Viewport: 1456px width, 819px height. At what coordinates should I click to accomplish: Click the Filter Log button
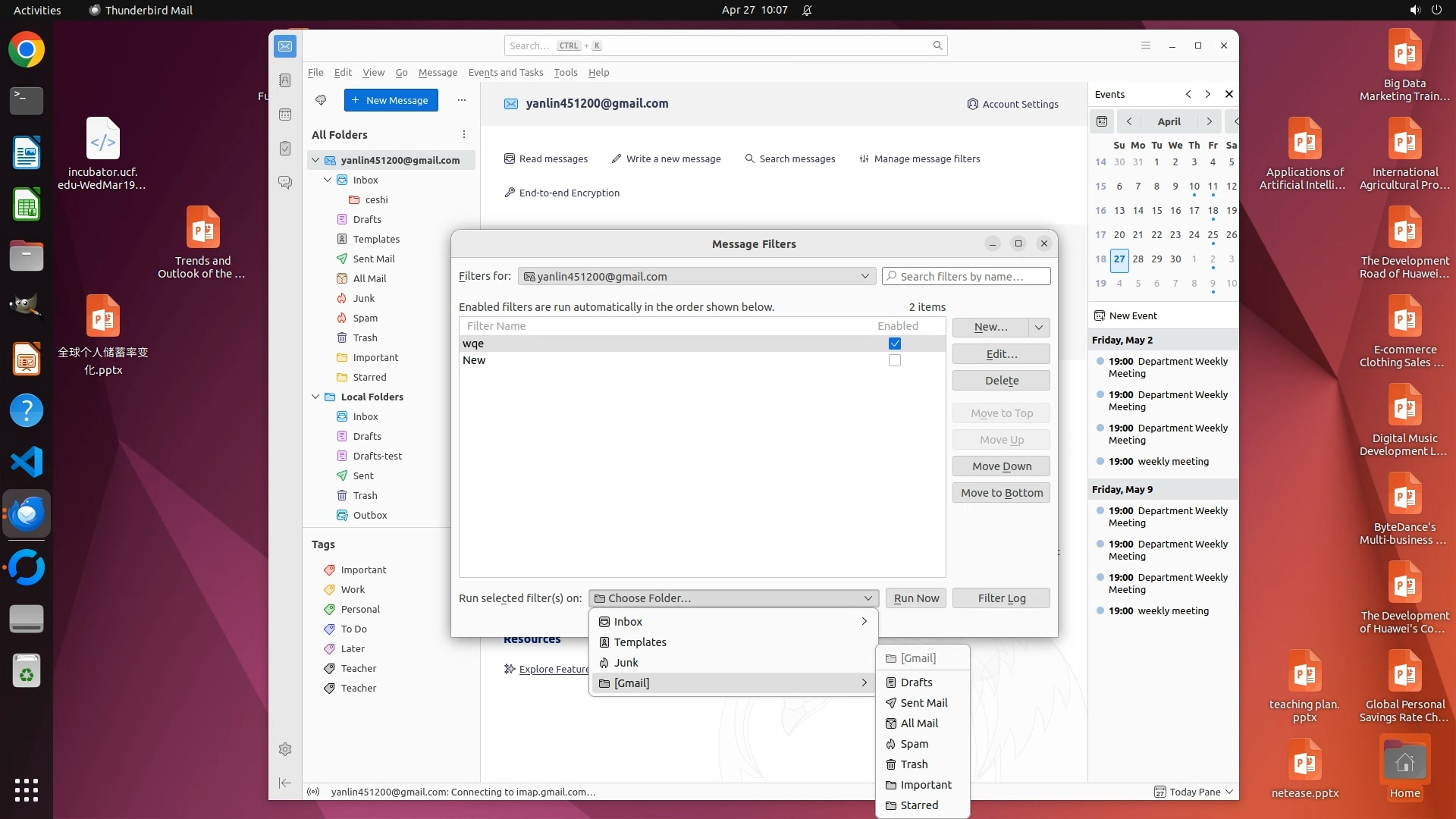click(1001, 598)
